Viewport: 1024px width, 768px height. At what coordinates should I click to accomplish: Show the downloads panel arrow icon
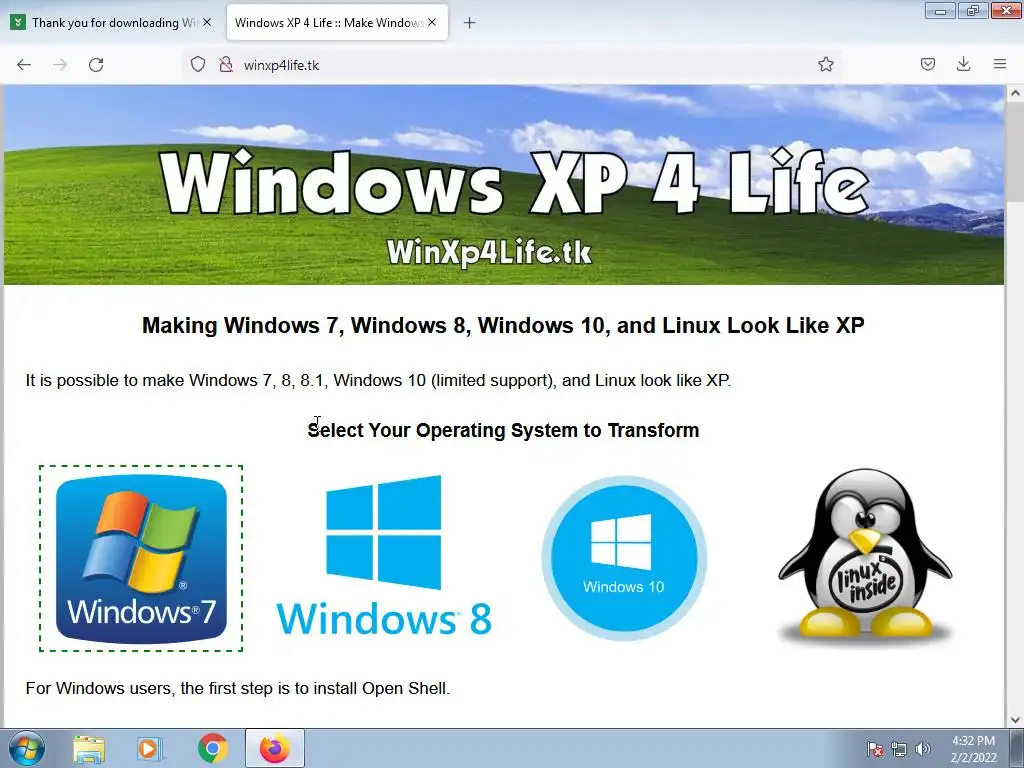(x=963, y=64)
